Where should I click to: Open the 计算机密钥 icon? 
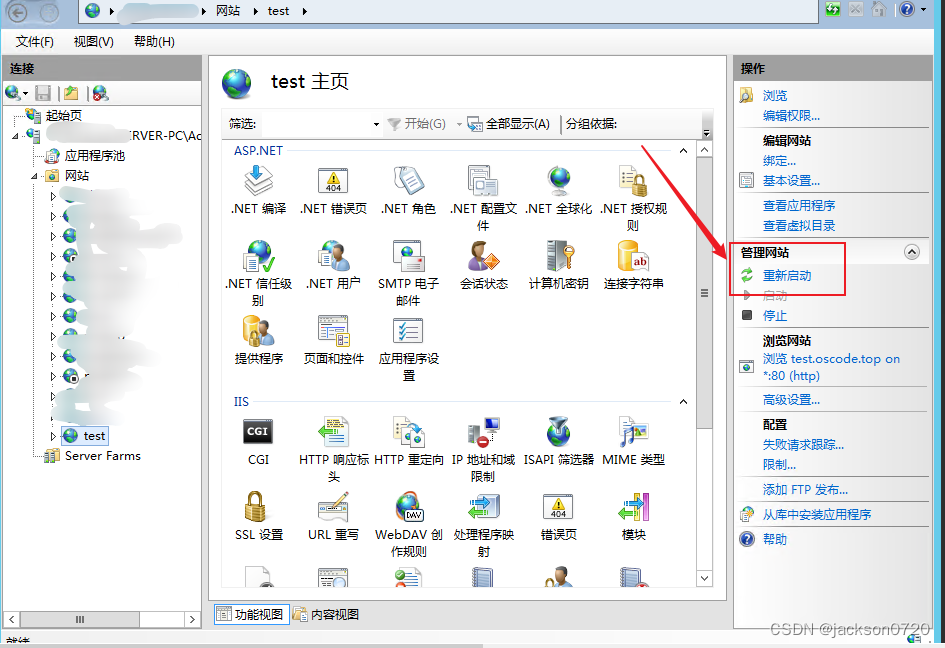[558, 258]
